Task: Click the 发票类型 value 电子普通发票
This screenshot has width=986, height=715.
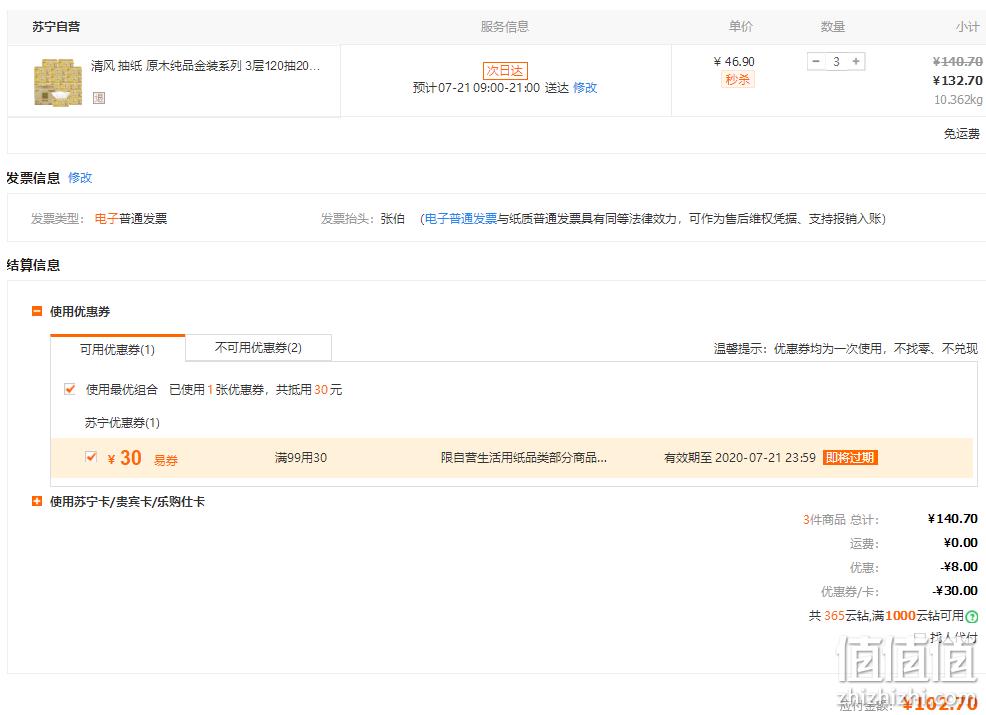Action: tap(131, 218)
